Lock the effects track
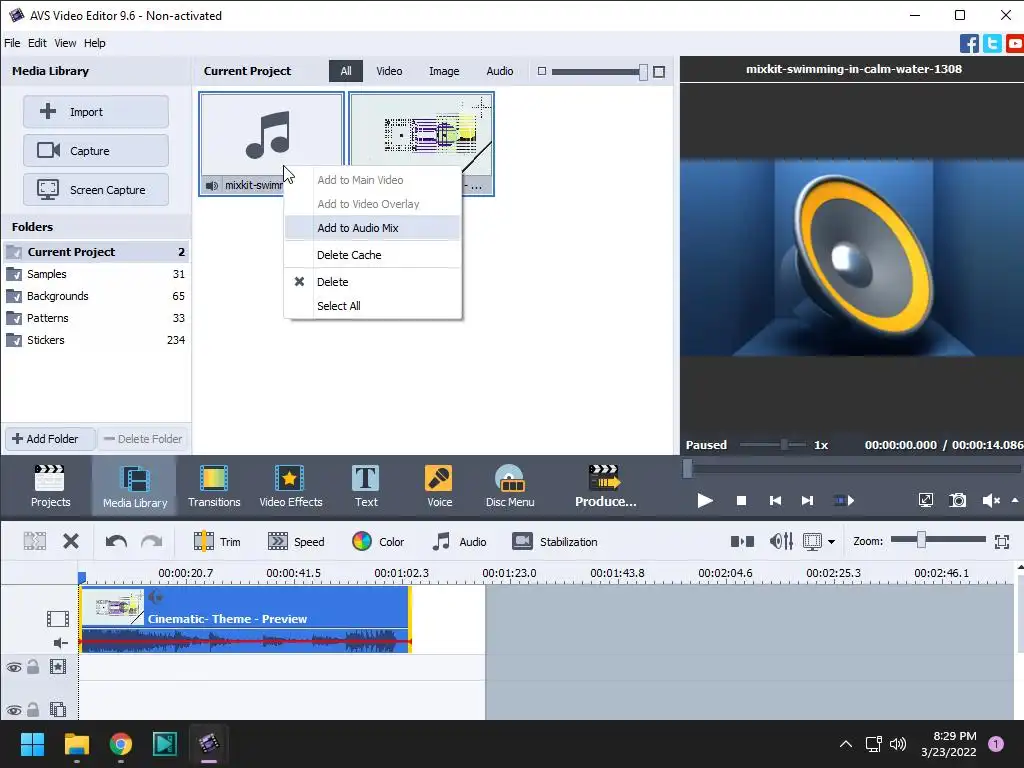Image resolution: width=1024 pixels, height=768 pixels. [33, 667]
